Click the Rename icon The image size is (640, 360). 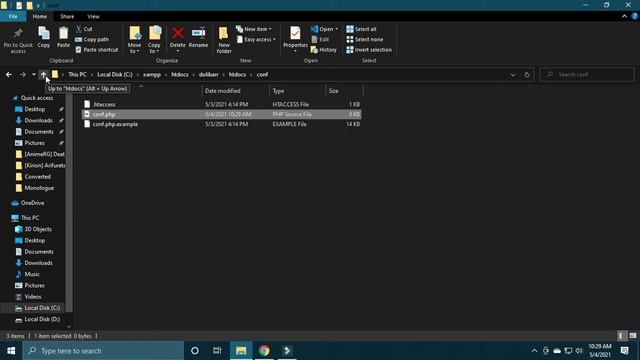[x=198, y=33]
